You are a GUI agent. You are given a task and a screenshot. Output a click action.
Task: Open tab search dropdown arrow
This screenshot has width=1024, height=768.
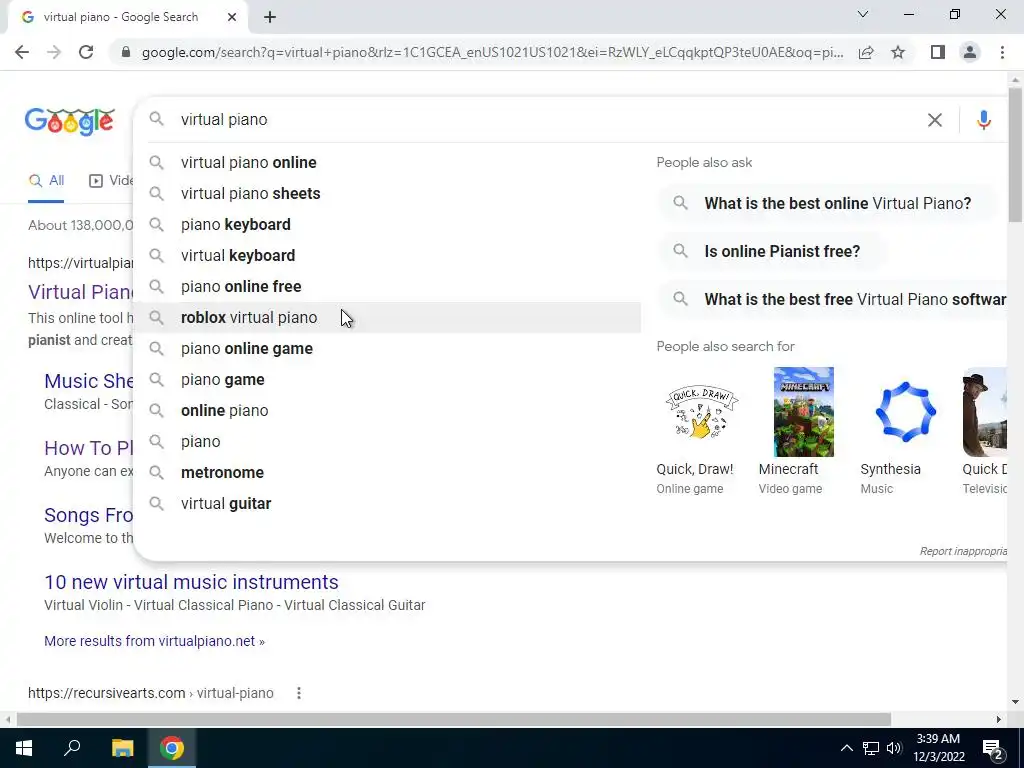[863, 14]
